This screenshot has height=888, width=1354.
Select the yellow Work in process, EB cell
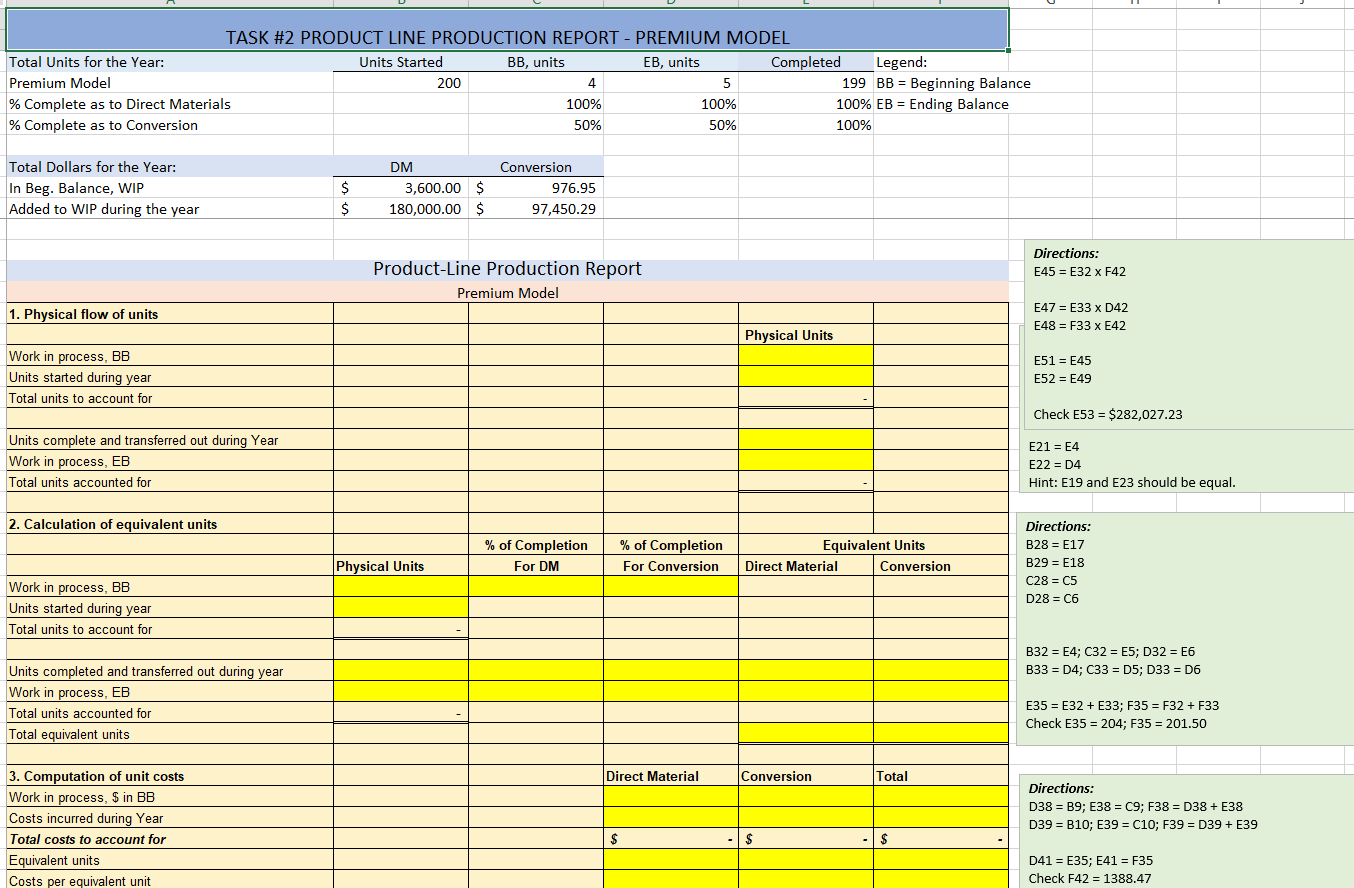805,461
